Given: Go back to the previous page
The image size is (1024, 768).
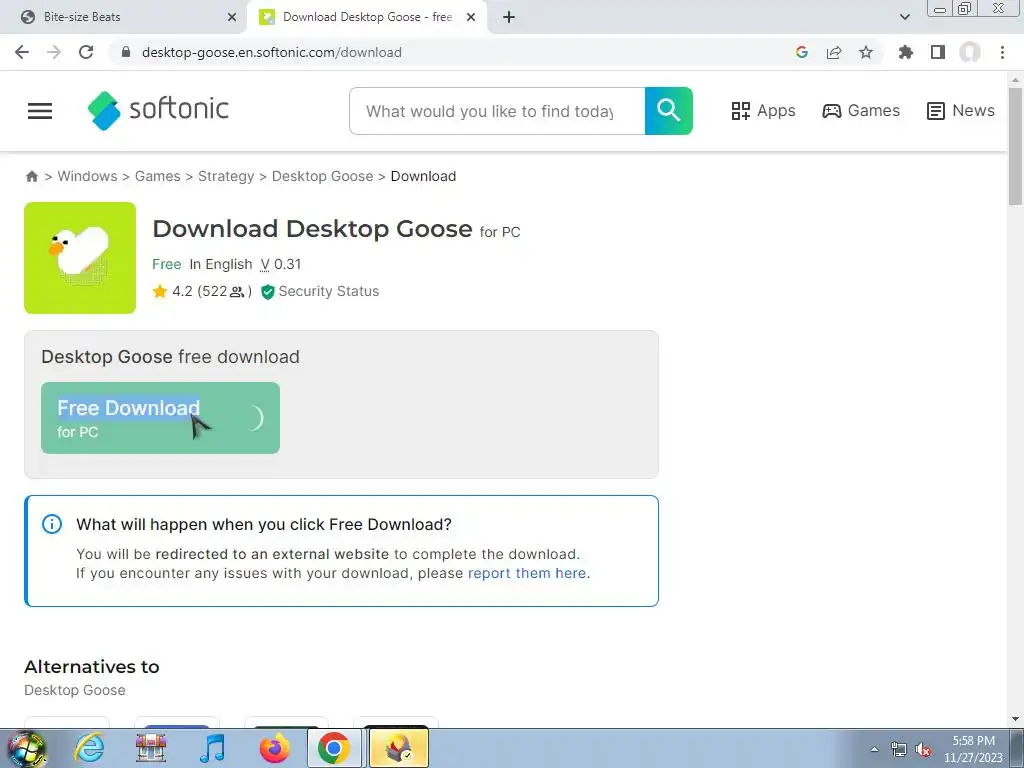Looking at the screenshot, I should [22, 52].
